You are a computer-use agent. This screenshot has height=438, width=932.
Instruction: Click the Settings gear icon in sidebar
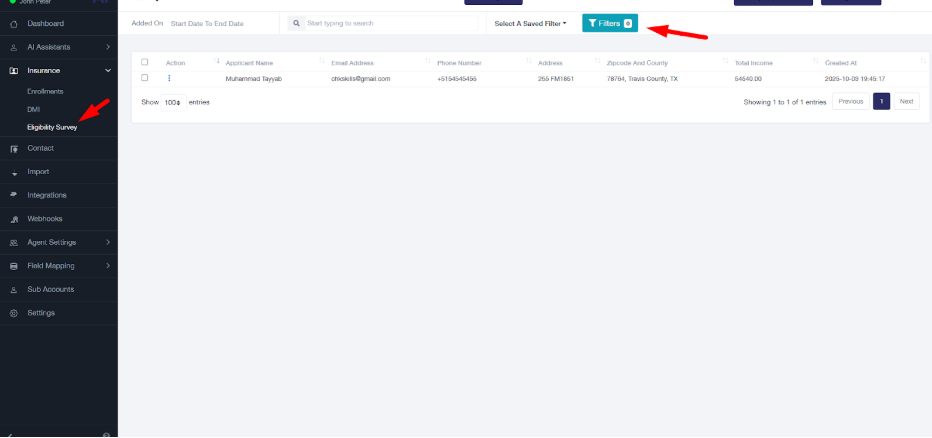coord(14,313)
